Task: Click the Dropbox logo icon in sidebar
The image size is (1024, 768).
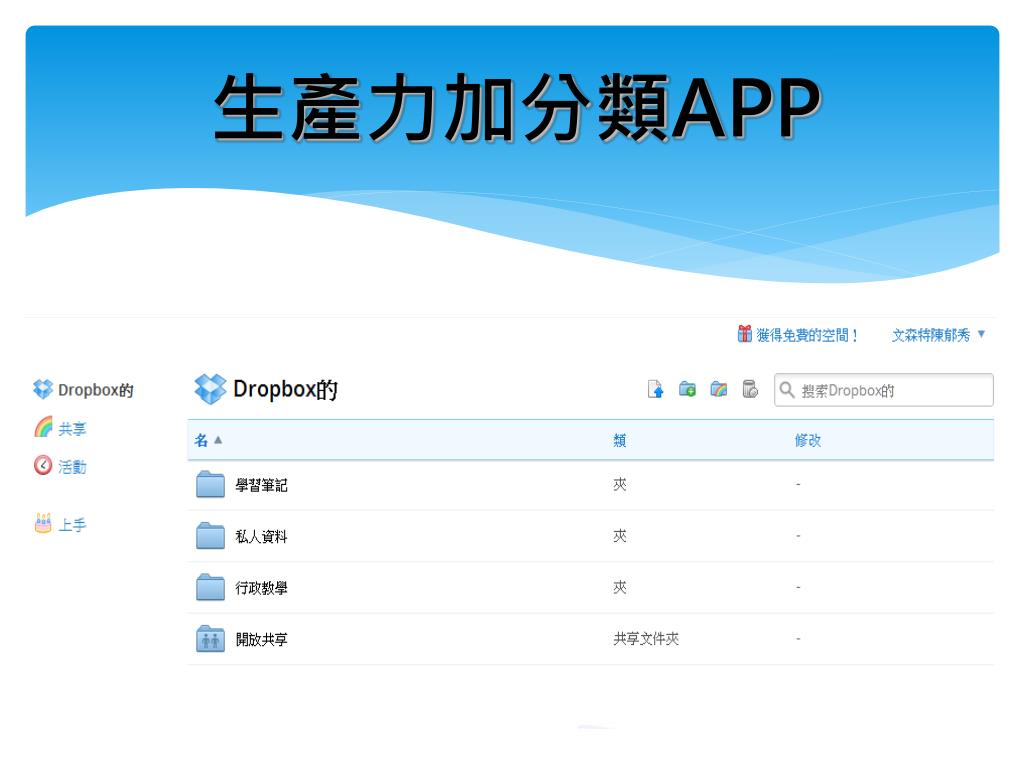Action: coord(43,389)
